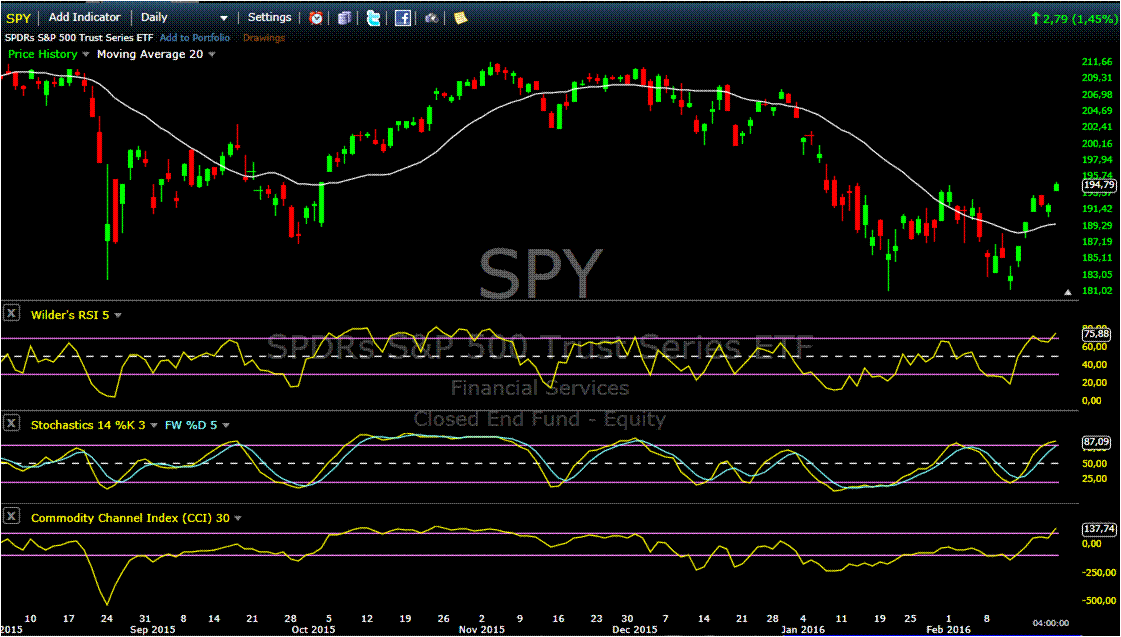The height and width of the screenshot is (637, 1121).
Task: Click the CCI value tag 137,74
Action: pyautogui.click(x=1100, y=529)
